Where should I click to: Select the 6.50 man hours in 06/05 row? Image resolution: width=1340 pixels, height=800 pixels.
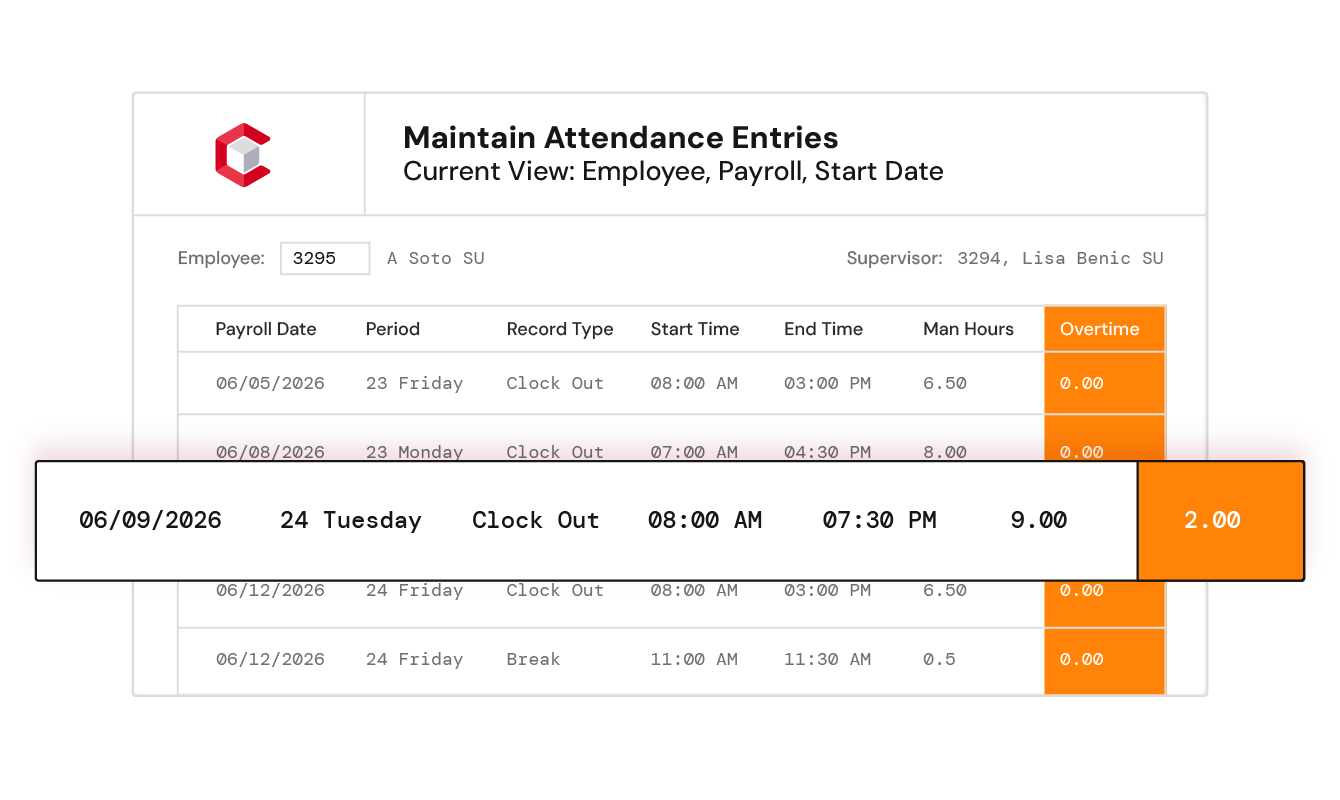945,383
